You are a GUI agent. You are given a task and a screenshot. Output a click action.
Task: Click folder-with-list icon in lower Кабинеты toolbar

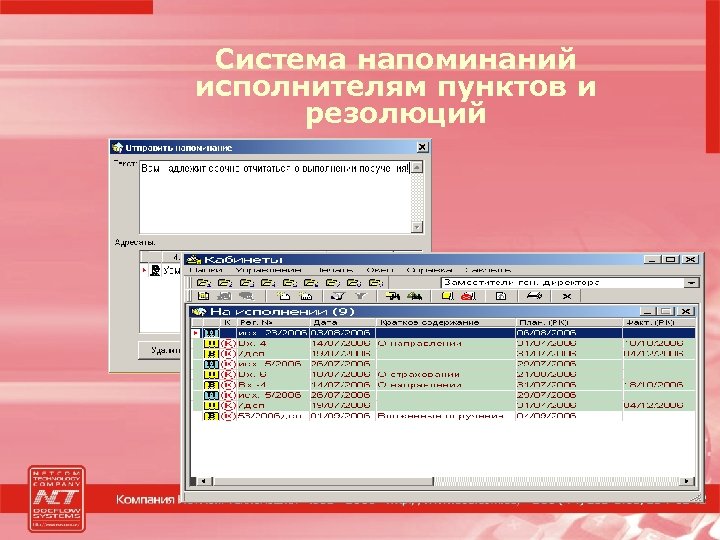click(x=306, y=297)
